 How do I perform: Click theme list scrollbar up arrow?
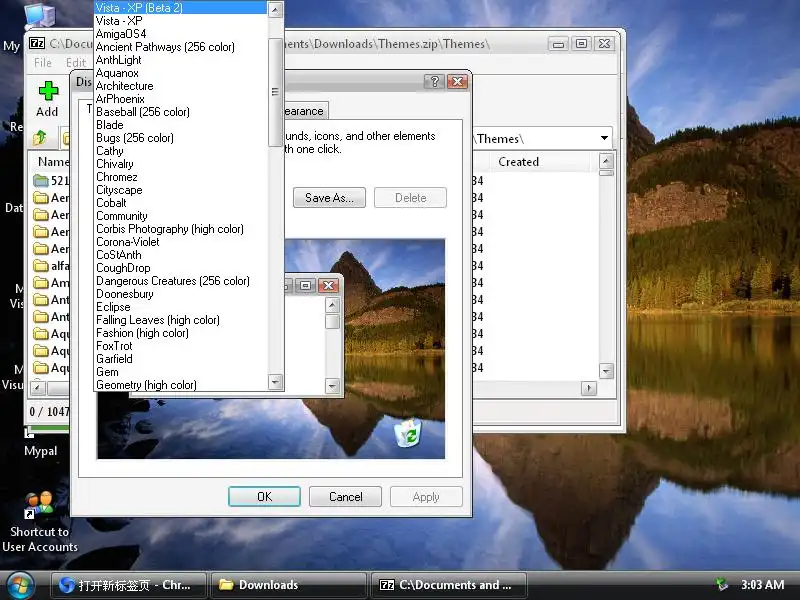coord(276,9)
